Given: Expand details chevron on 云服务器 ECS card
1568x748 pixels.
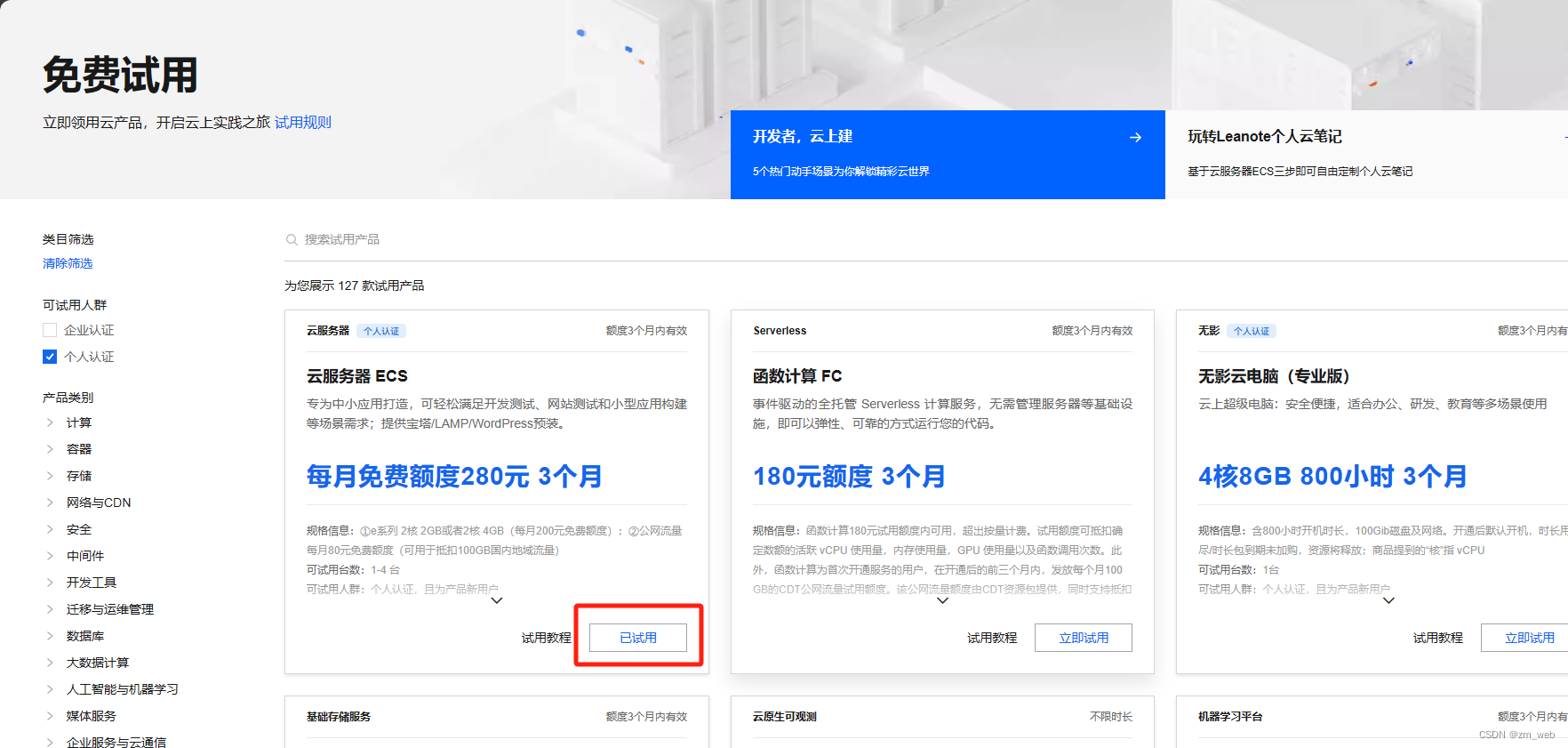Looking at the screenshot, I should point(497,600).
